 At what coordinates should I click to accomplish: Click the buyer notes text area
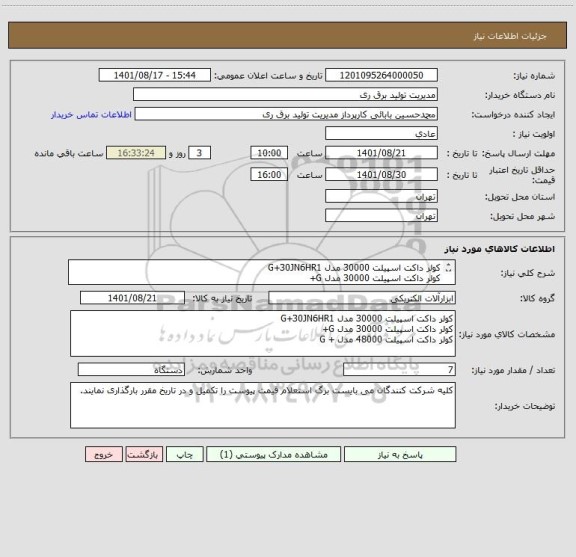[263, 405]
